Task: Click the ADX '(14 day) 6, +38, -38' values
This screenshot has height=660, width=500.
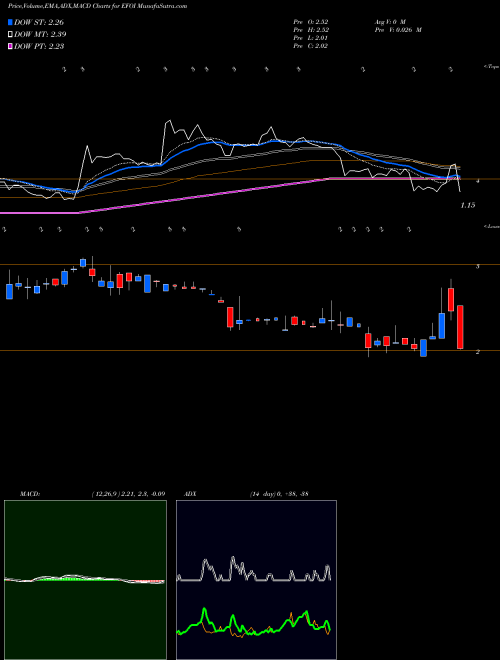Action: click(279, 494)
